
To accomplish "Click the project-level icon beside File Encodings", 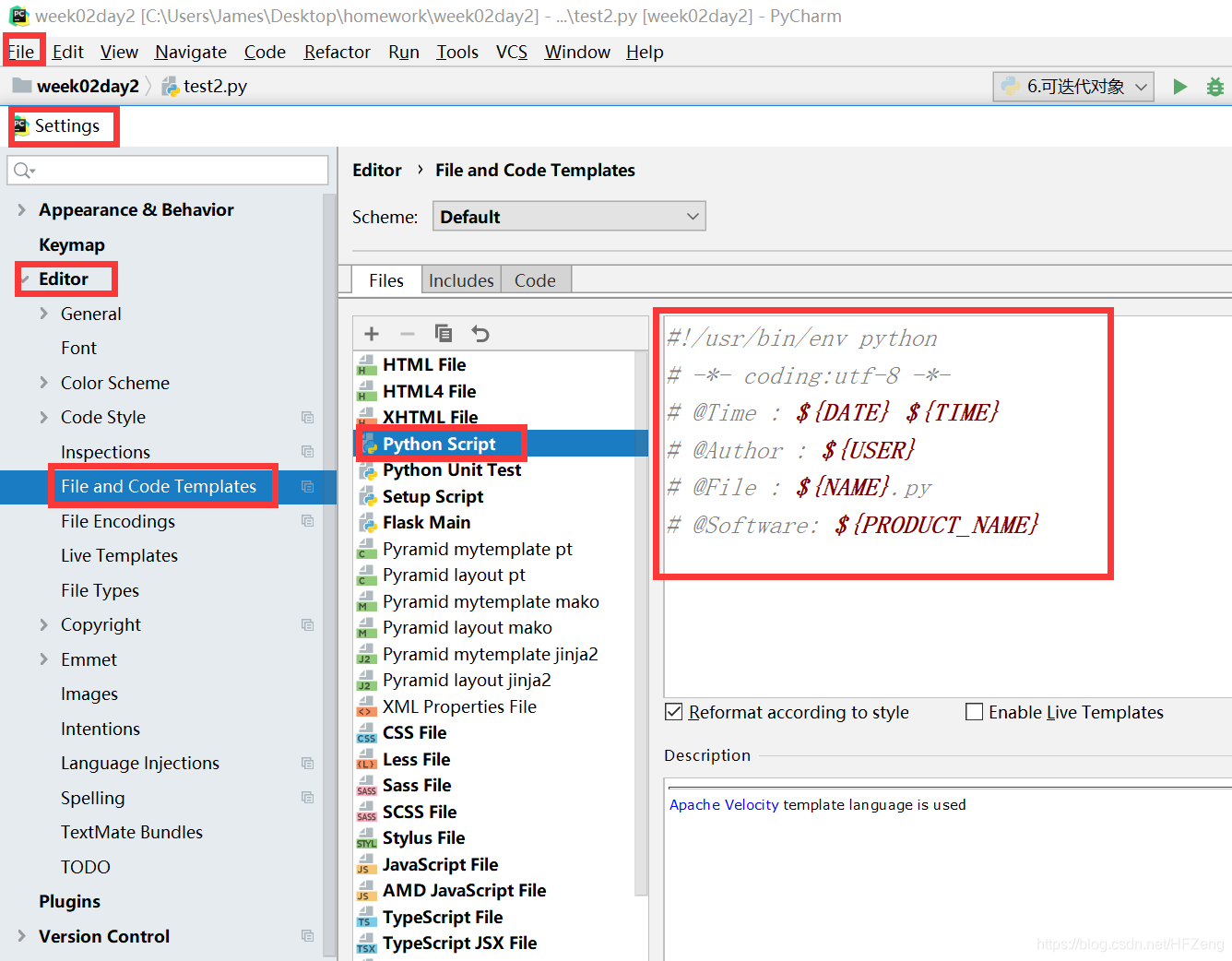I will click(x=308, y=521).
